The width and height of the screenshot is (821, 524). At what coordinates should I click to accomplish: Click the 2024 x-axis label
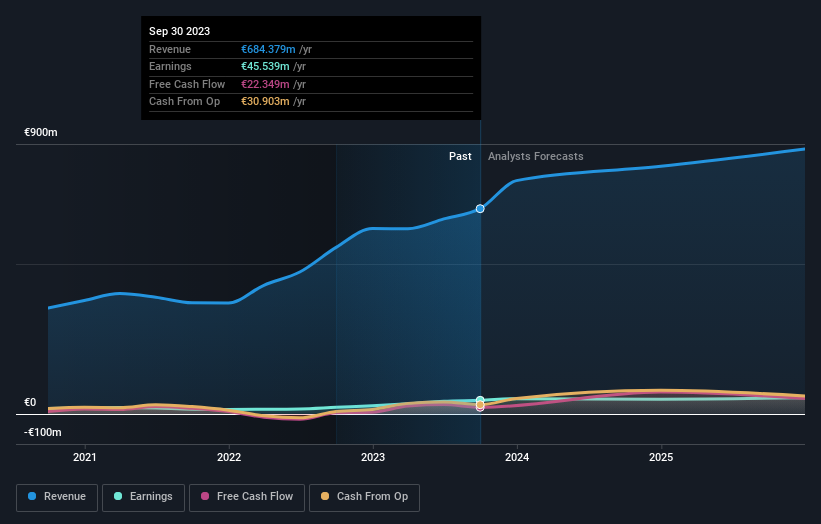[517, 457]
